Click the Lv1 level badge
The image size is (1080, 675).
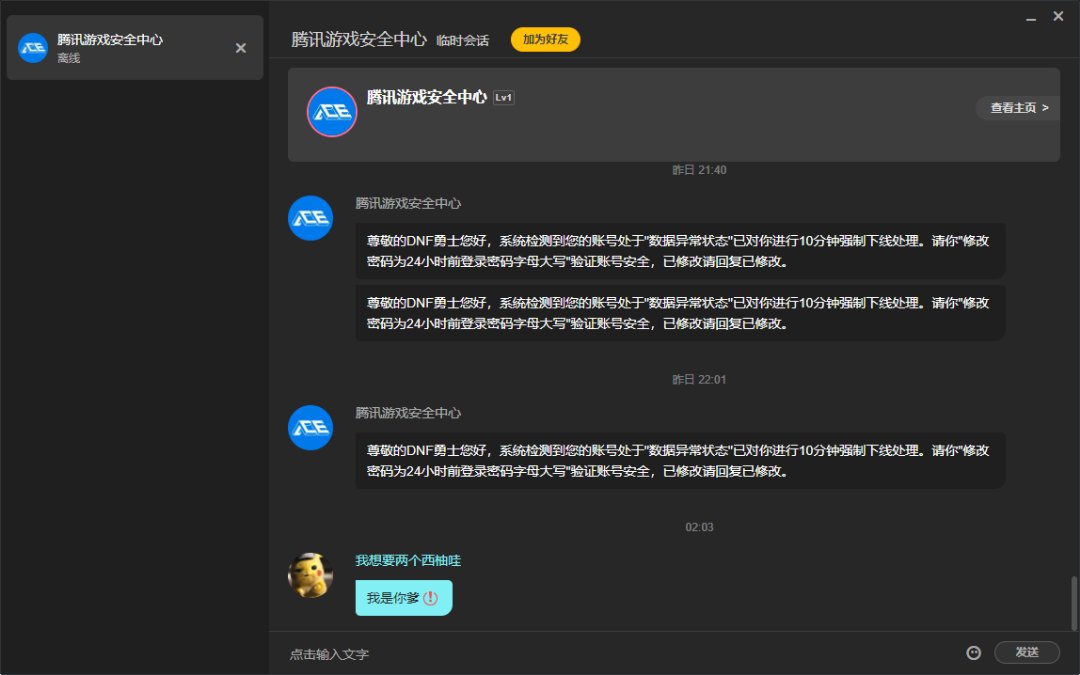503,98
